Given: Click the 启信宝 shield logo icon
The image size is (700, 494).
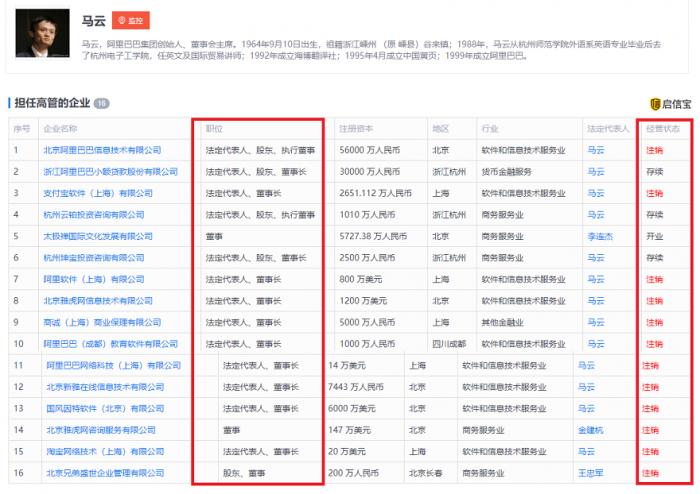Looking at the screenshot, I should 656,104.
